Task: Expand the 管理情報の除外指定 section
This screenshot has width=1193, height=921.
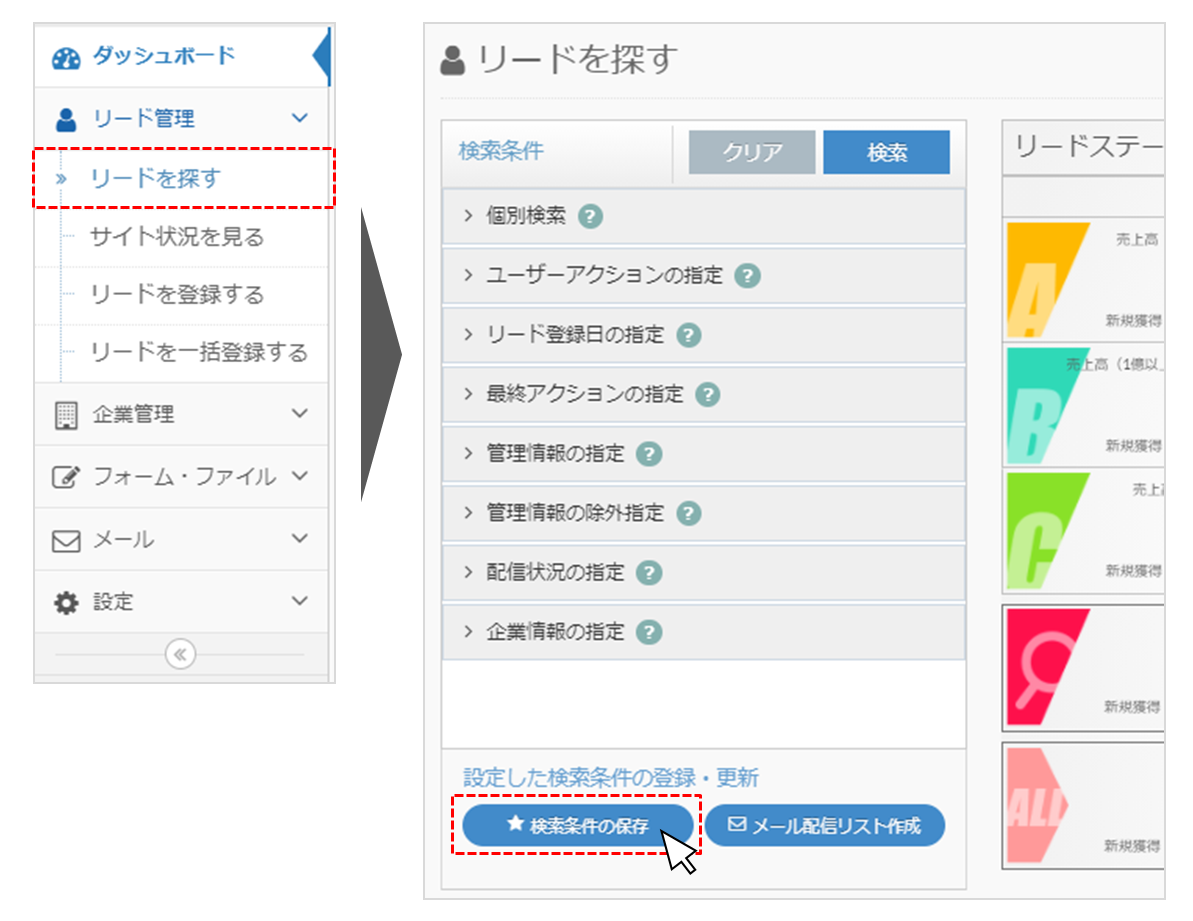Action: (703, 513)
